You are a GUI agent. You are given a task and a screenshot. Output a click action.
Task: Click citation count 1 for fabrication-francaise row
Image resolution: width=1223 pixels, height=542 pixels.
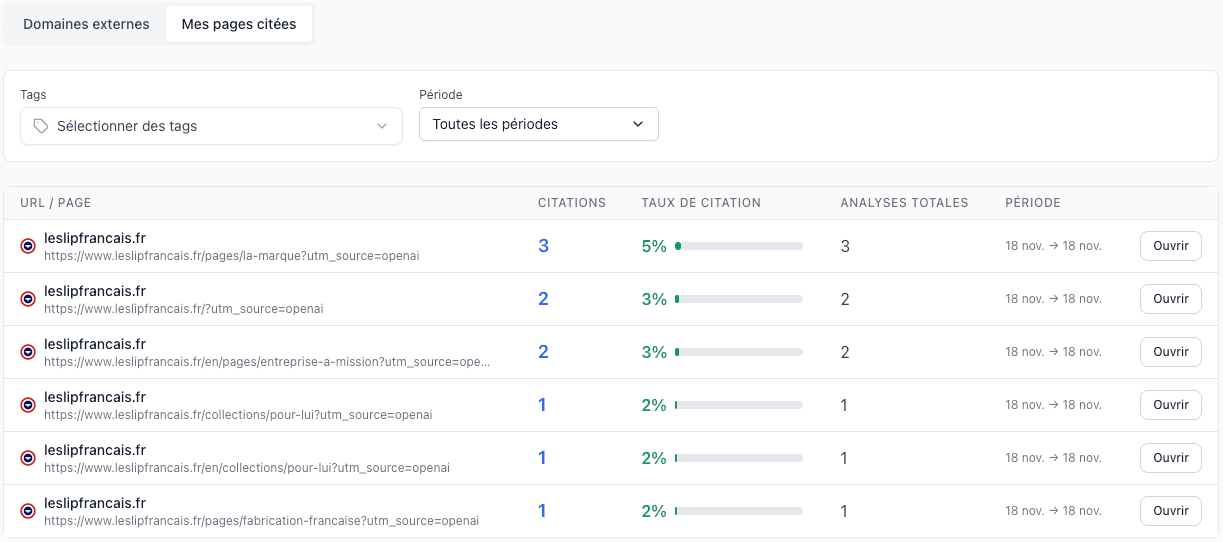pyautogui.click(x=542, y=511)
